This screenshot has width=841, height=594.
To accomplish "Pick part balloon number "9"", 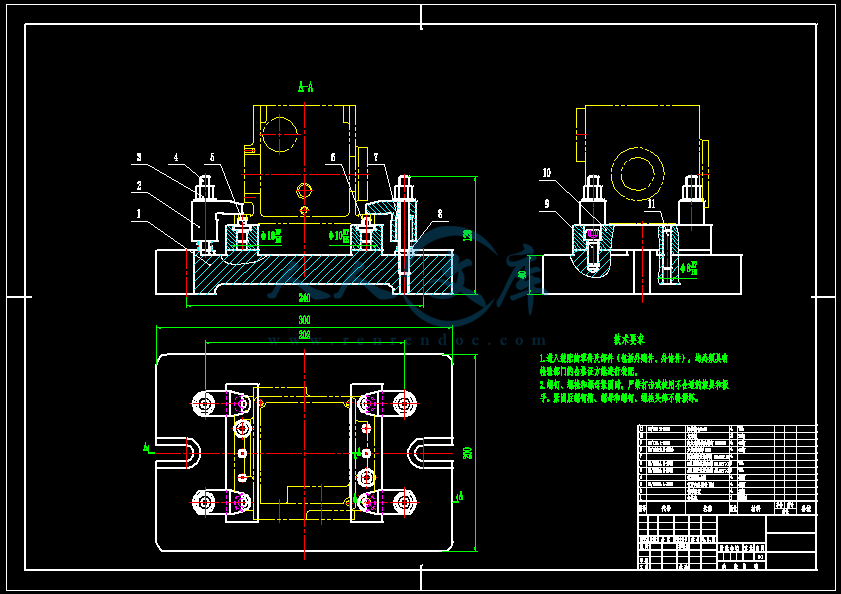I will pyautogui.click(x=547, y=204).
